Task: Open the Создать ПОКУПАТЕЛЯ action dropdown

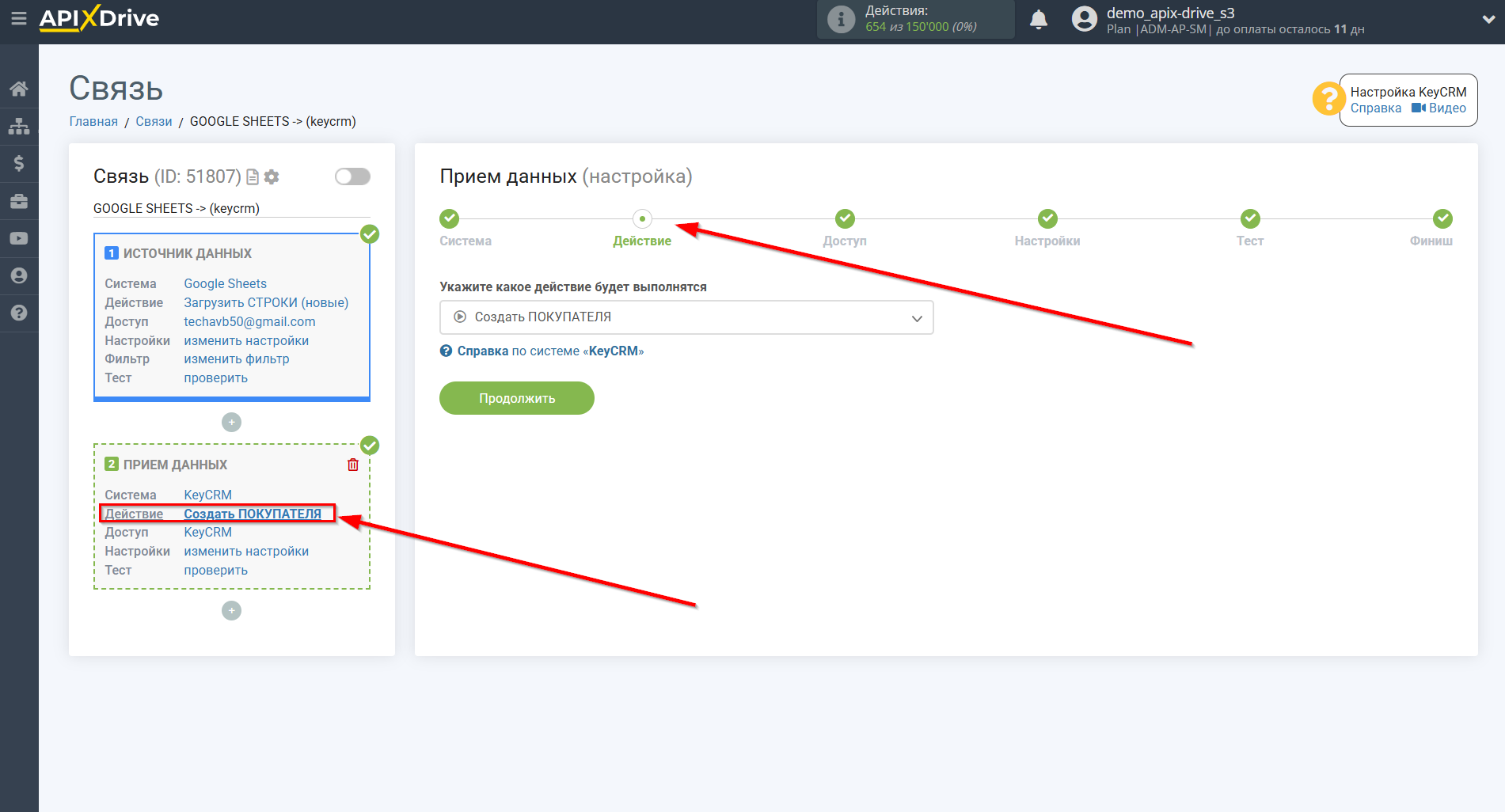Action: [686, 317]
